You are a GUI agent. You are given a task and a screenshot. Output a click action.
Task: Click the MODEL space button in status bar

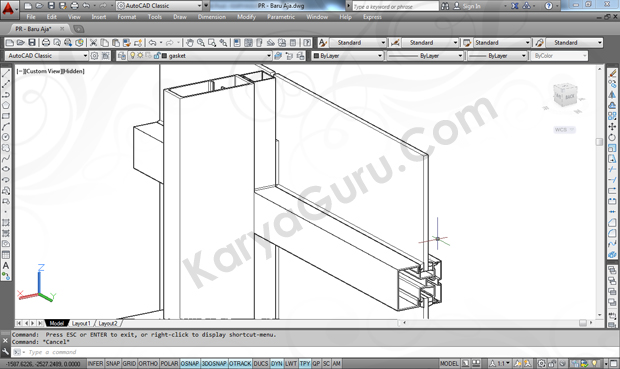coord(449,363)
